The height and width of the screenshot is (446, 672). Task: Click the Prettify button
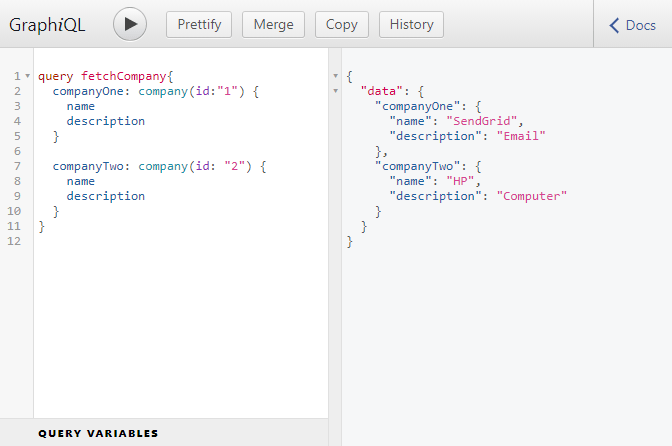pyautogui.click(x=199, y=25)
